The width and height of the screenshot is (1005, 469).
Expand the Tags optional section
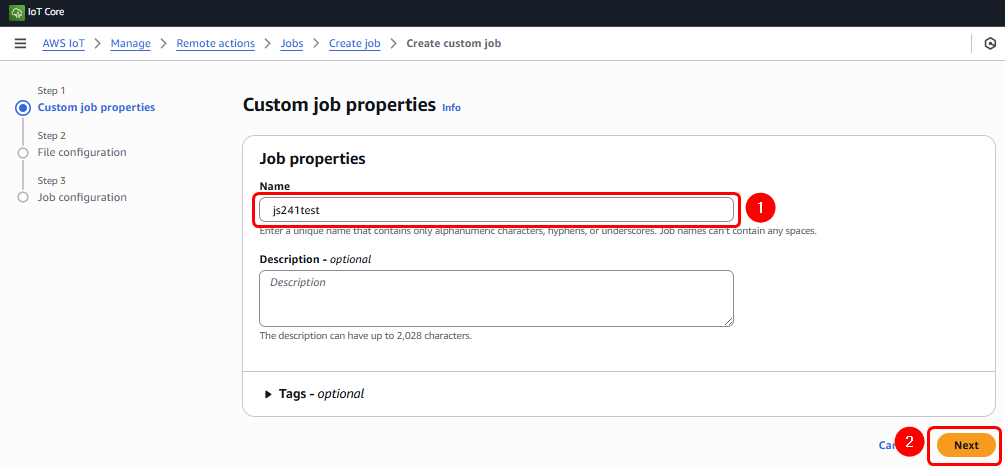point(268,394)
